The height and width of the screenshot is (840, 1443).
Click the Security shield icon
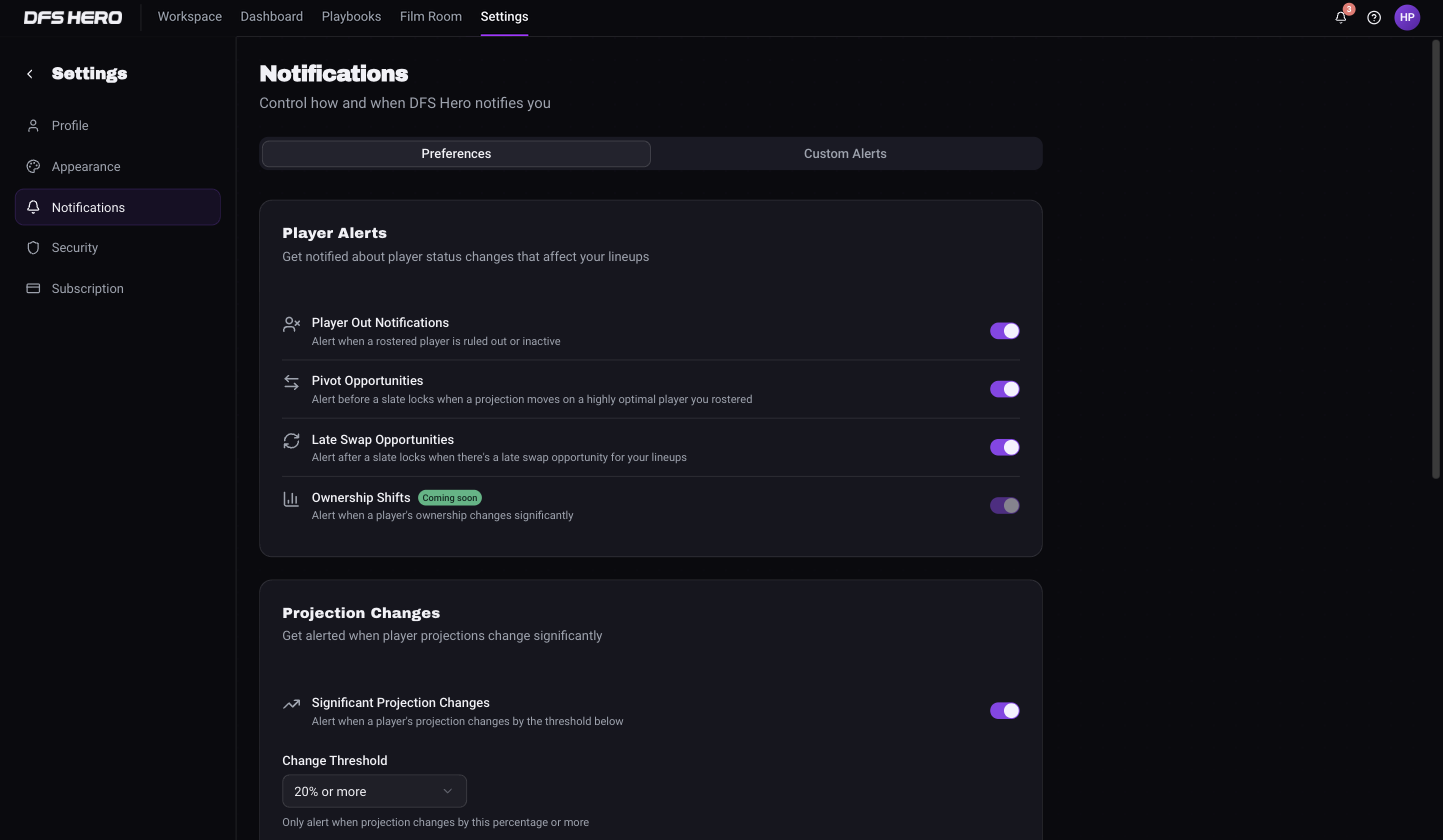point(33,248)
